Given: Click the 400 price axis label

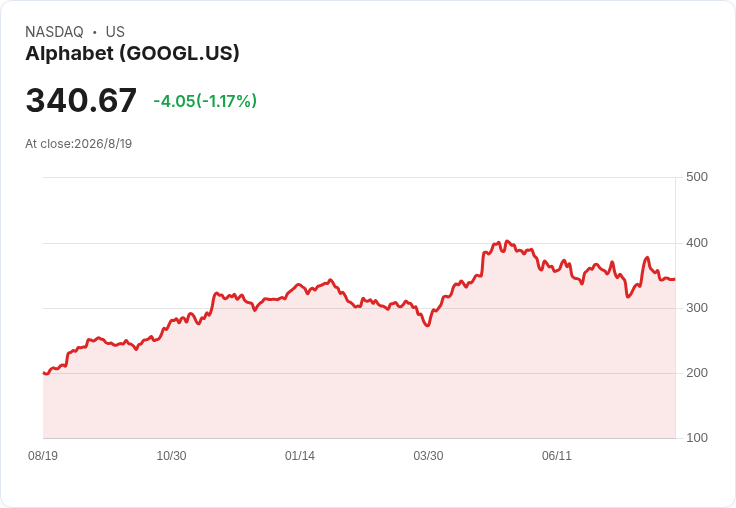Looking at the screenshot, I should tap(697, 243).
